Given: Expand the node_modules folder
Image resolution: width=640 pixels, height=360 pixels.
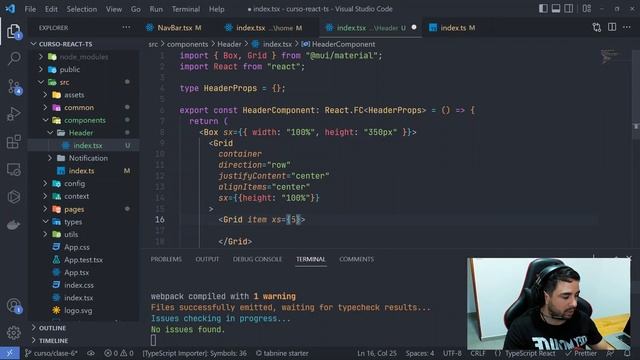Looking at the screenshot, I should coord(41,57).
